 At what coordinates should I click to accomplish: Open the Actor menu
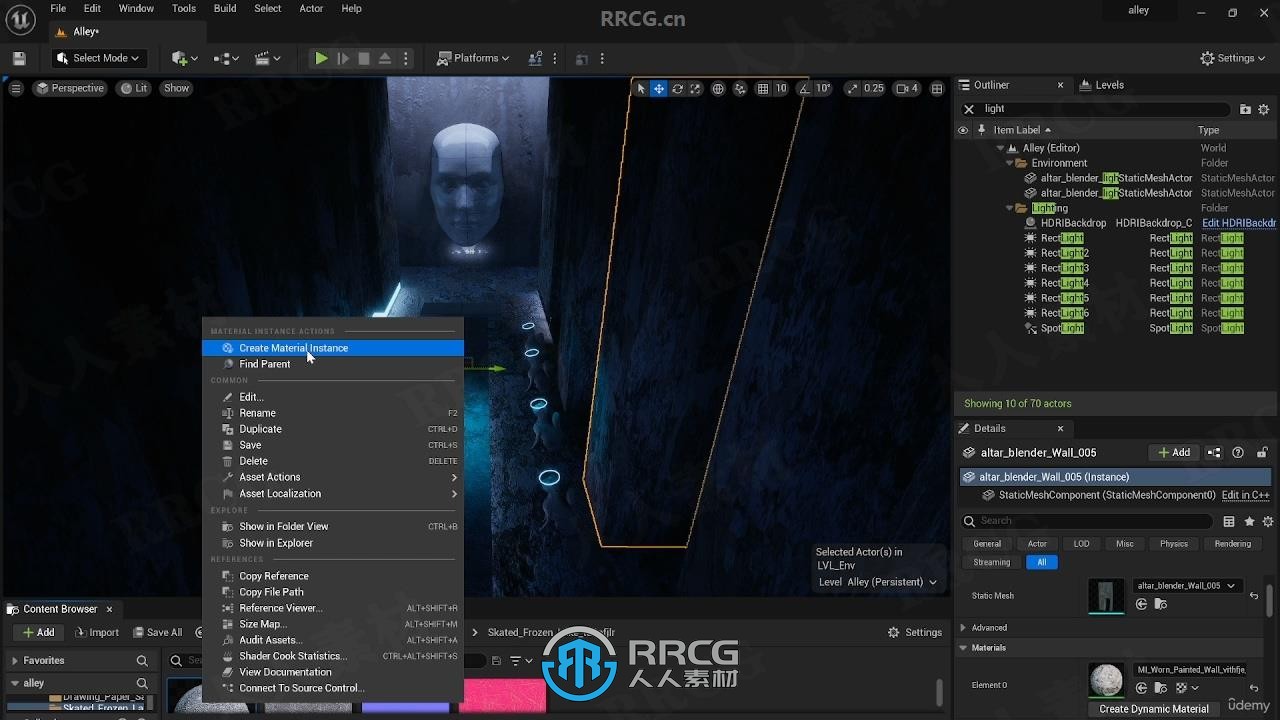point(311,8)
